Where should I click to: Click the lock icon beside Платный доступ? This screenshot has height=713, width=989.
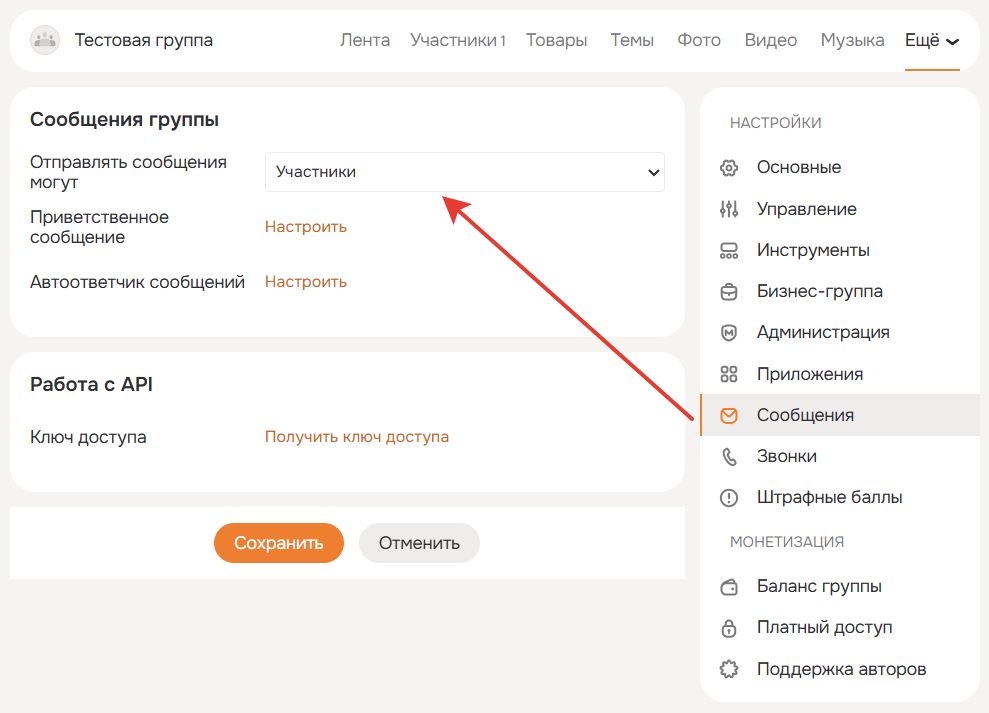[x=729, y=628]
